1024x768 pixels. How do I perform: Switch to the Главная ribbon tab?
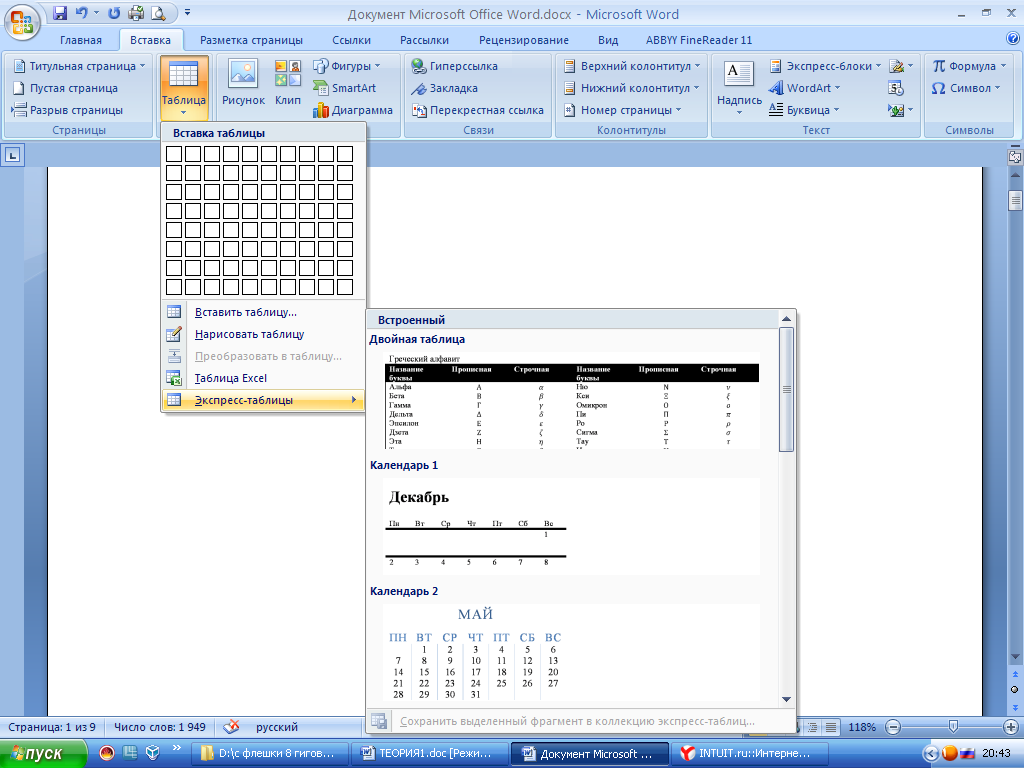pyautogui.click(x=81, y=40)
